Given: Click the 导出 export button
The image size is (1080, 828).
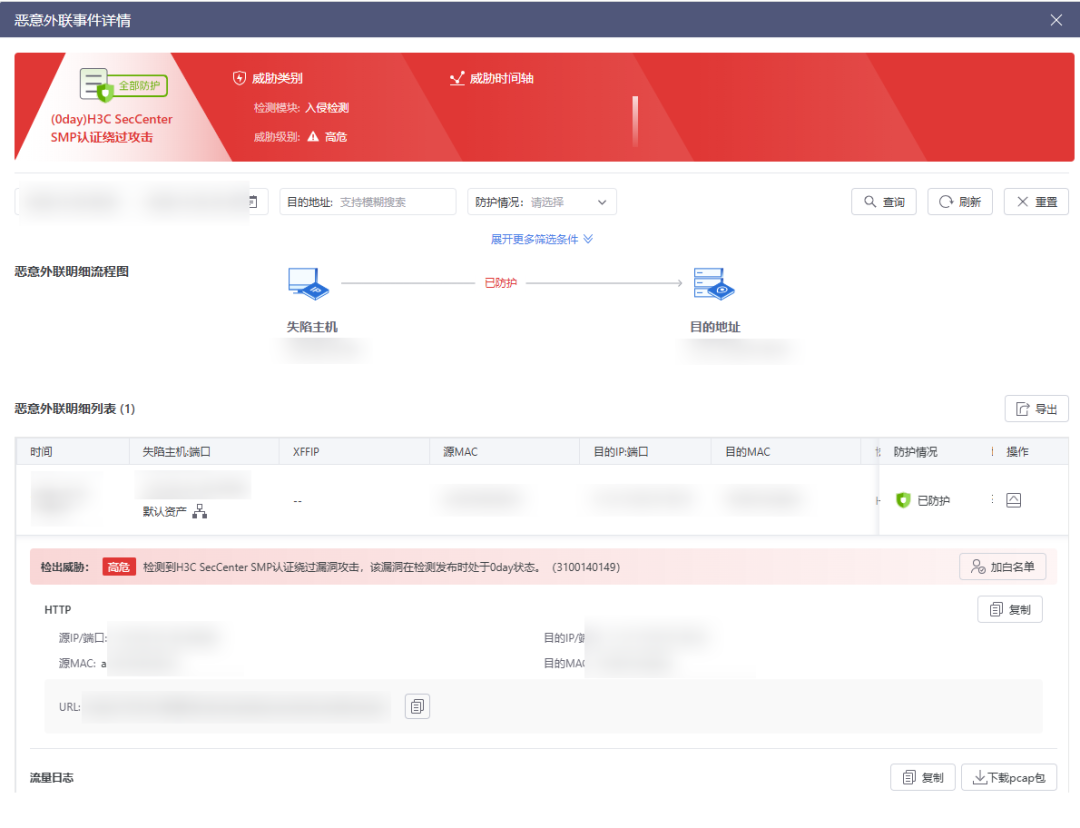Looking at the screenshot, I should pos(1037,408).
